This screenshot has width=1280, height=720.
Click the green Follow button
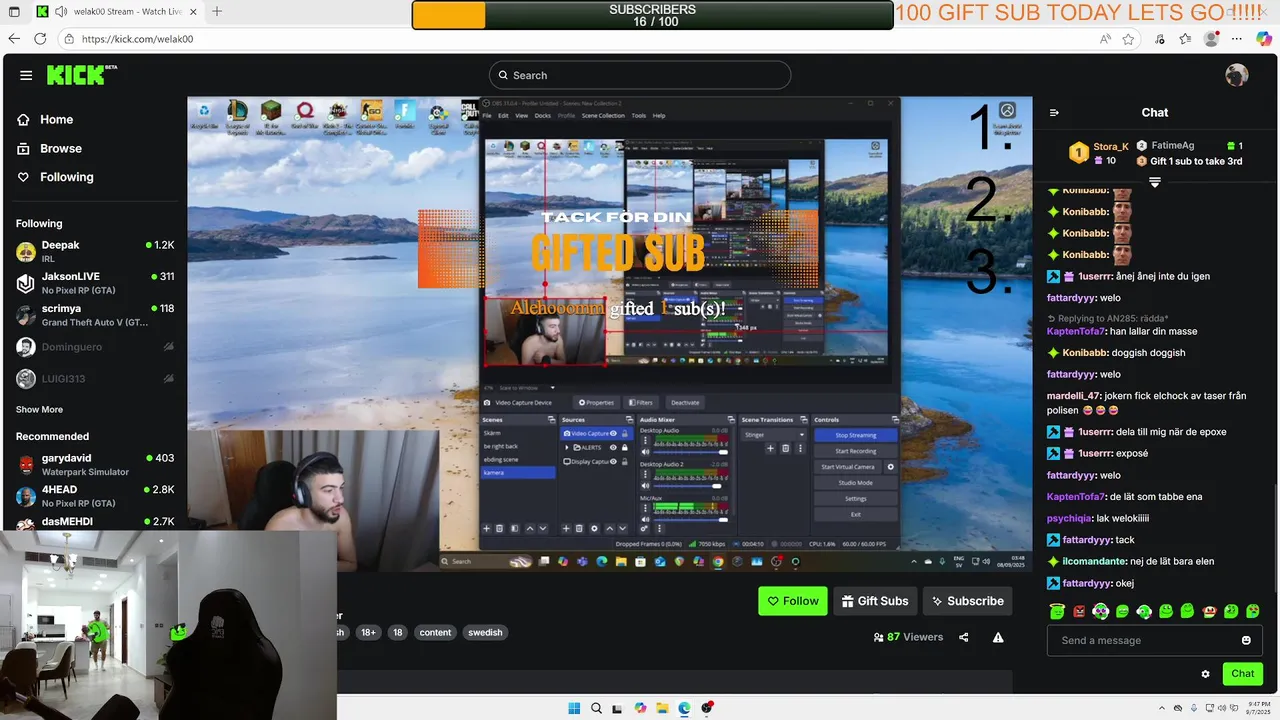[793, 601]
